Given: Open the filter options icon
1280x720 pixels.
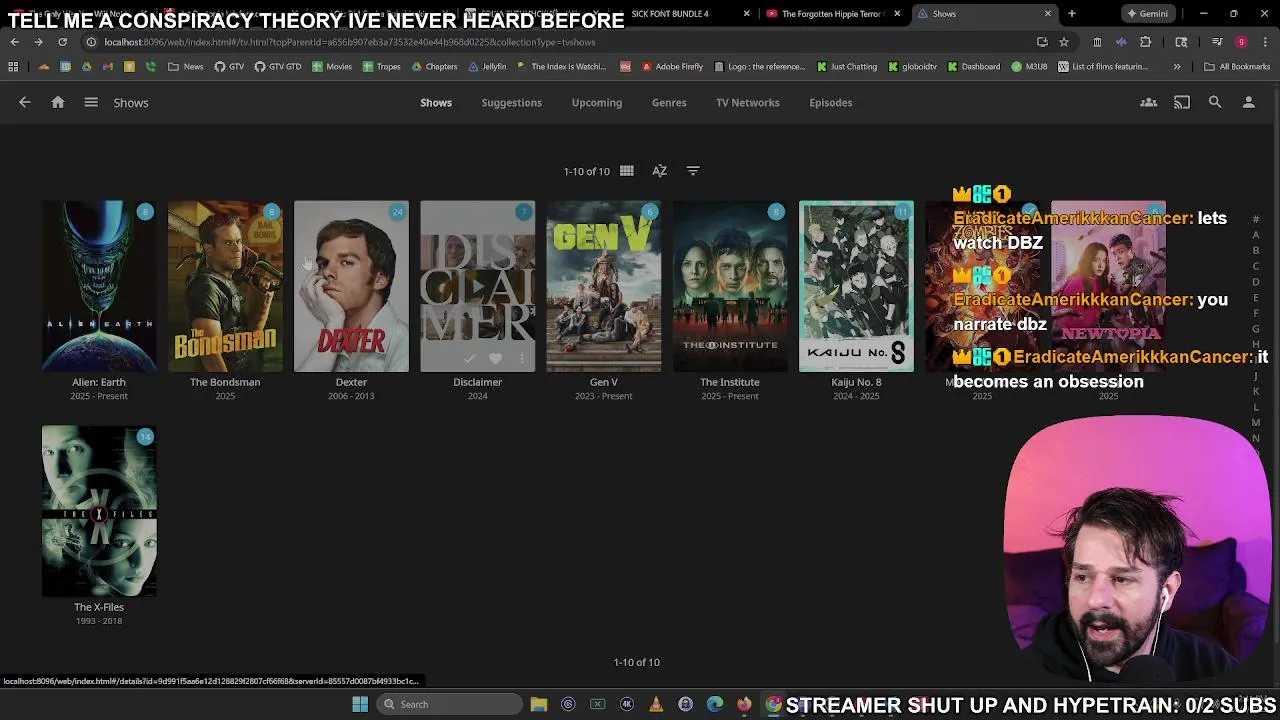Looking at the screenshot, I should (693, 171).
